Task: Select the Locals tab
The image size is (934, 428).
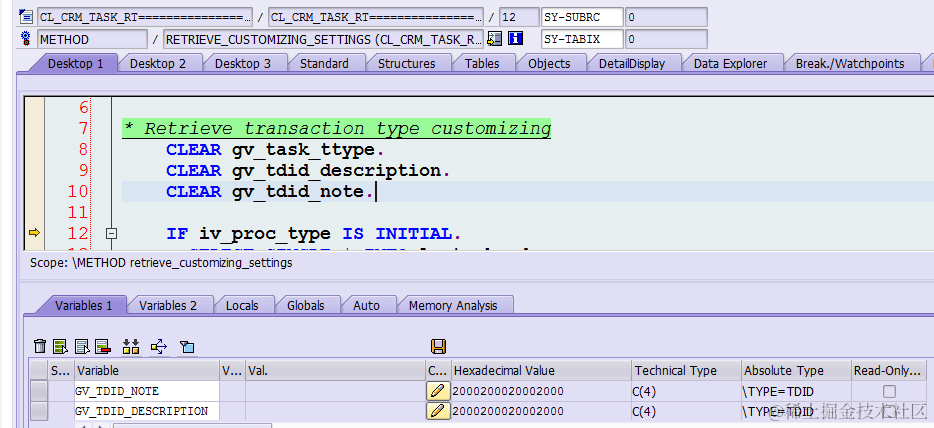Action: [242, 305]
